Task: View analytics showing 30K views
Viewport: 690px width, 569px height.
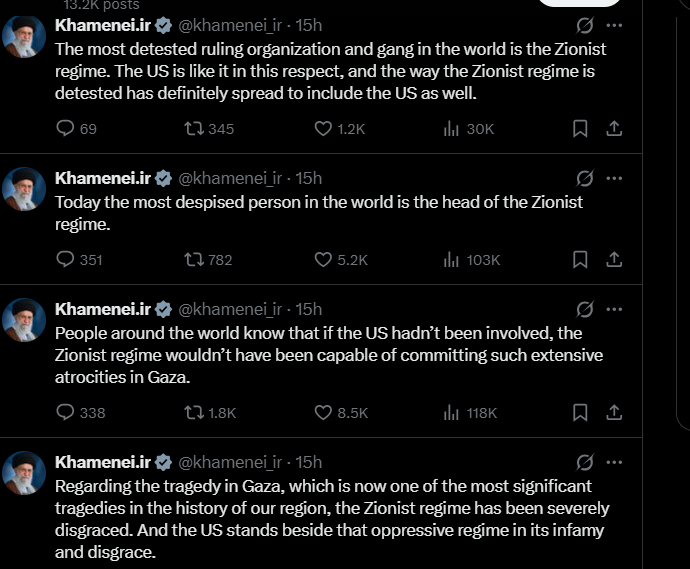Action: coord(452,128)
